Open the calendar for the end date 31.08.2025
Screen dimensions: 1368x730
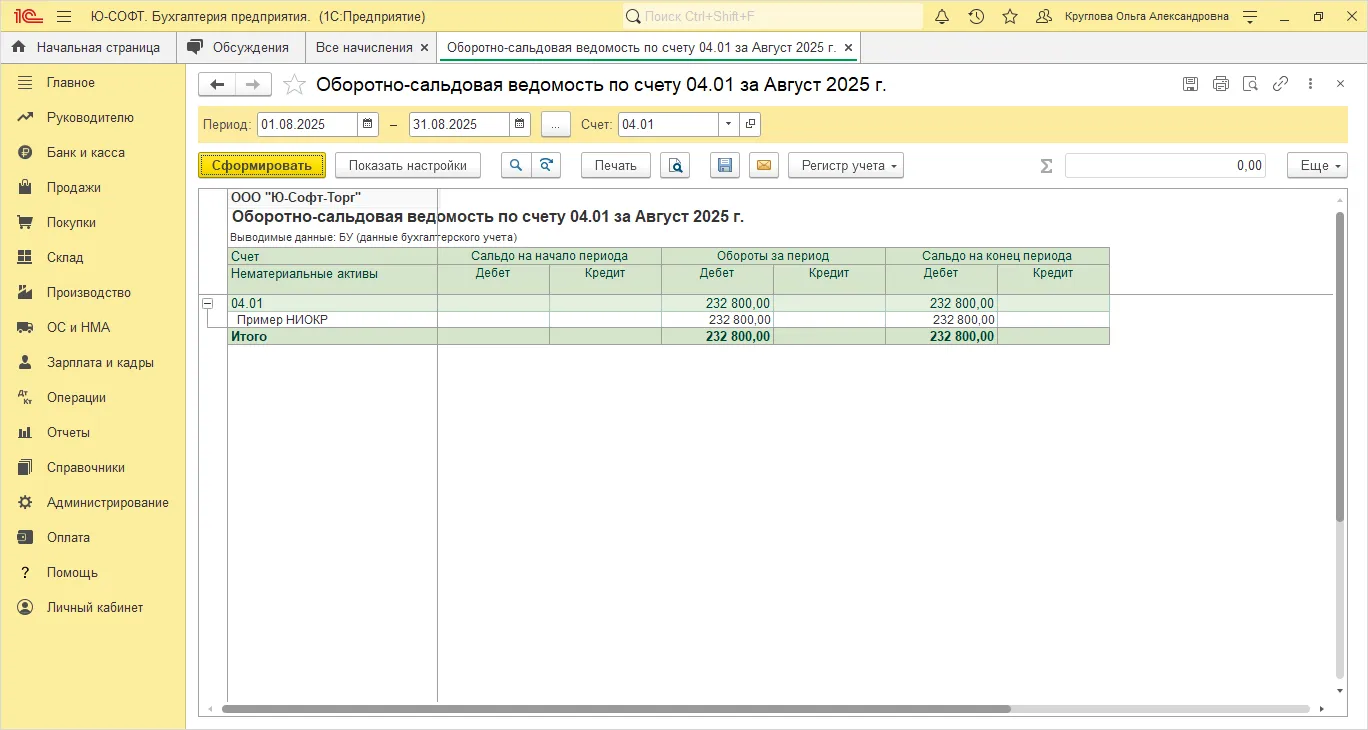pos(520,124)
